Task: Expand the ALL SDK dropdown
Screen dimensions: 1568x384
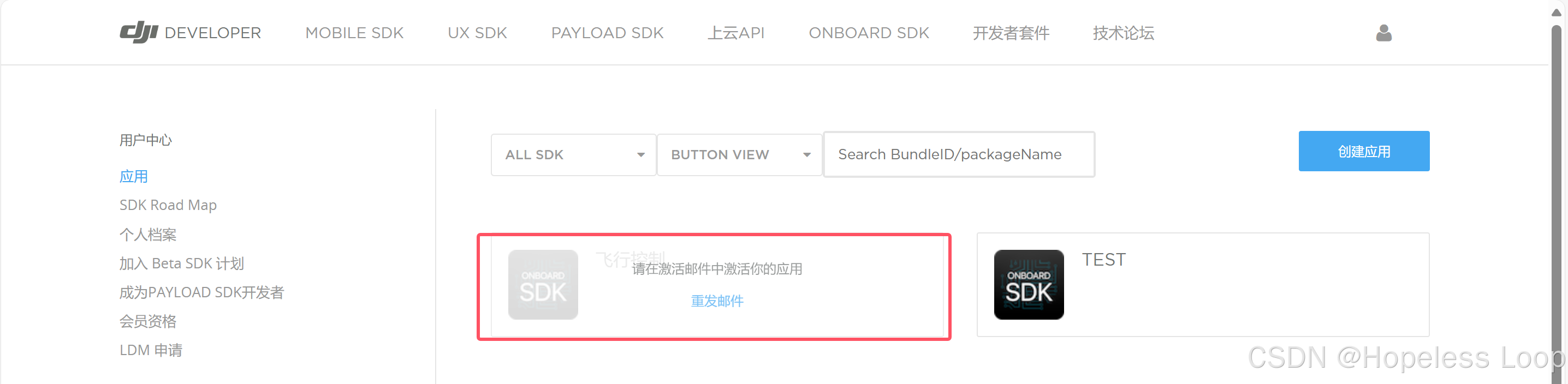Action: pyautogui.click(x=573, y=154)
